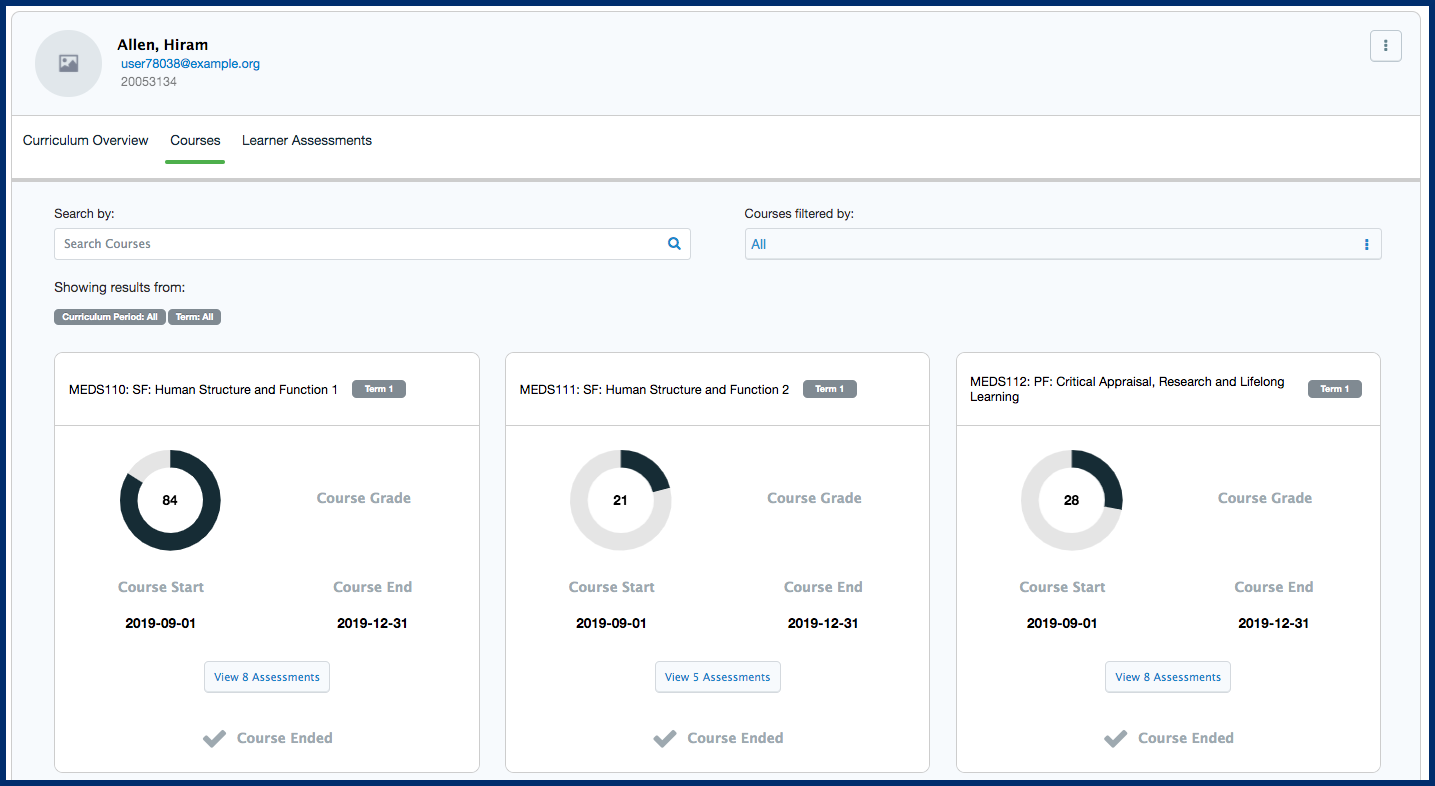Open the three-dot menu in profile header
Viewport: 1435px width, 786px height.
(x=1385, y=46)
